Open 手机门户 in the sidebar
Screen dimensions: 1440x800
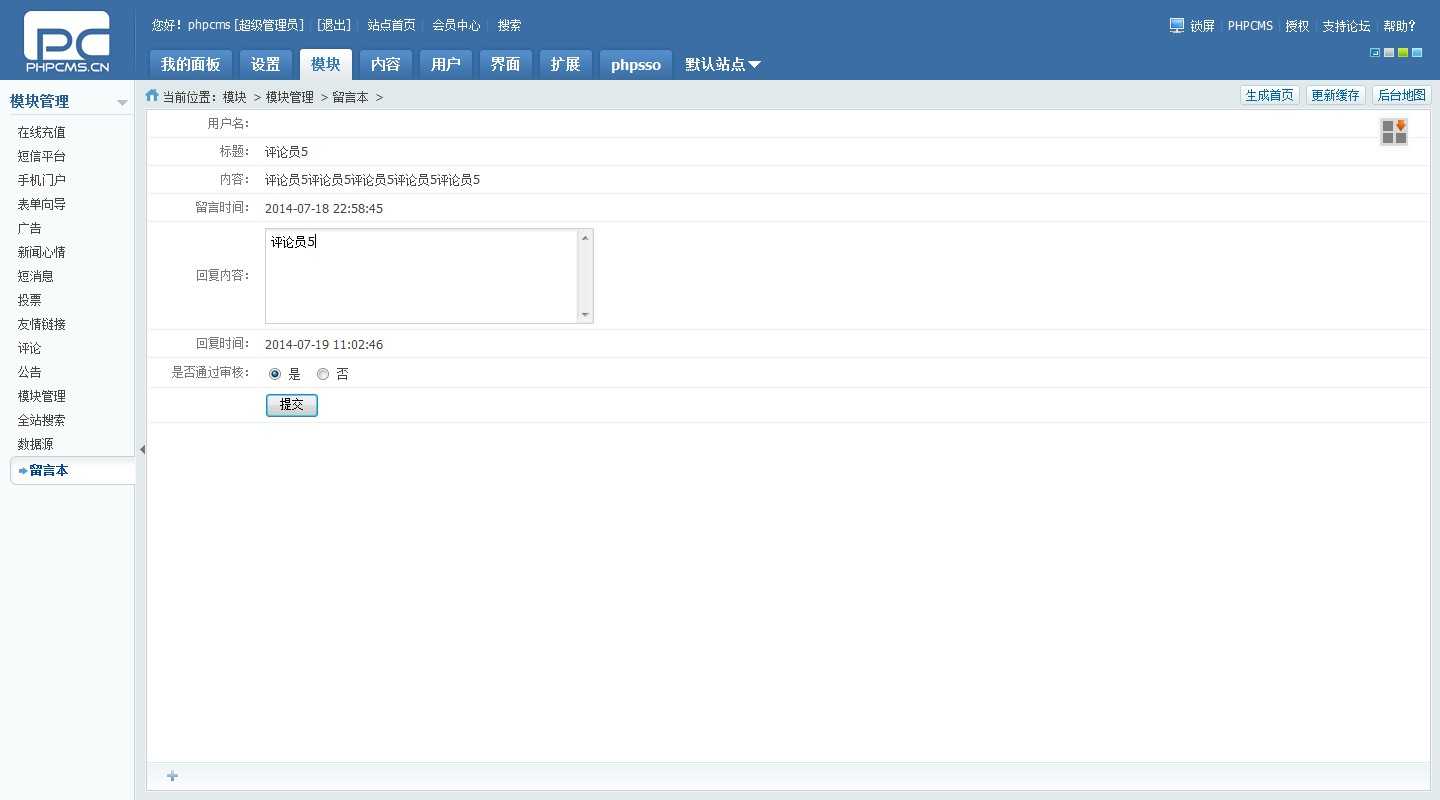point(42,180)
